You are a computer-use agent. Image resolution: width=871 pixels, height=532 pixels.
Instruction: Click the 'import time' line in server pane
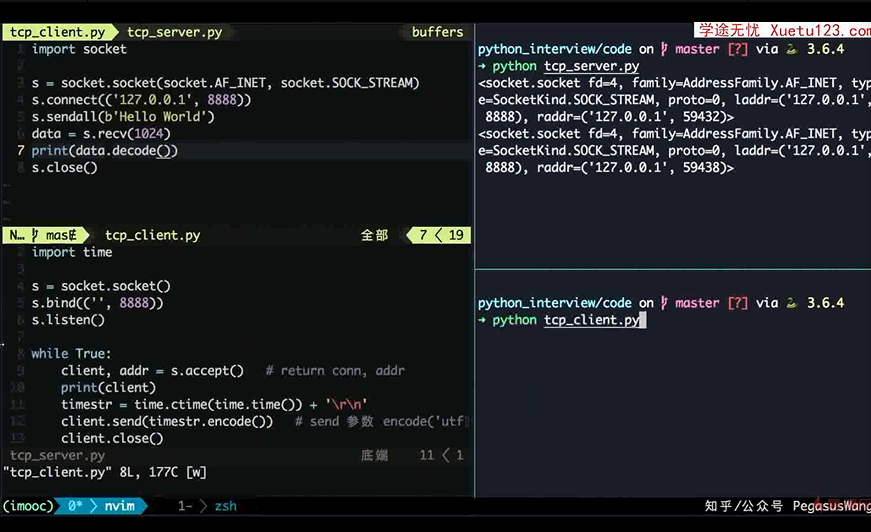[x=72, y=252]
